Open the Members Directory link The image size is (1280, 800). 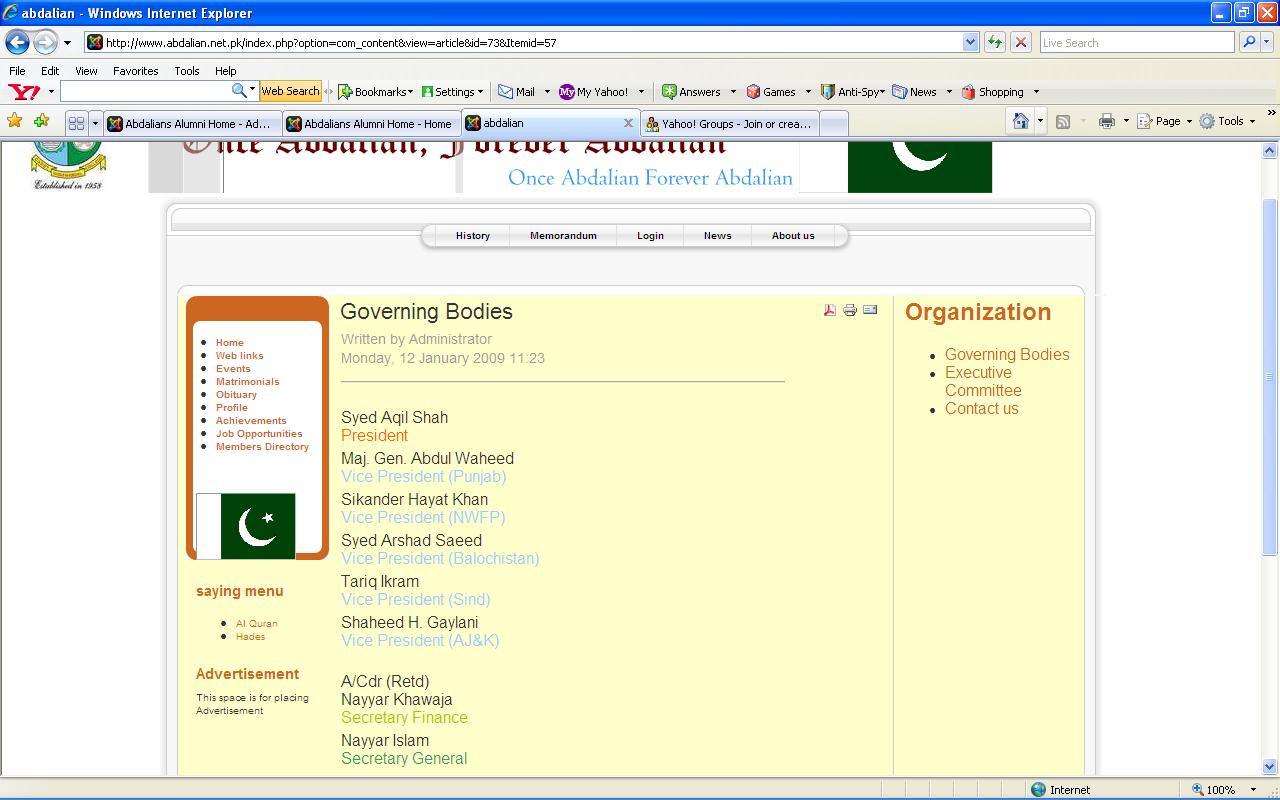click(262, 447)
